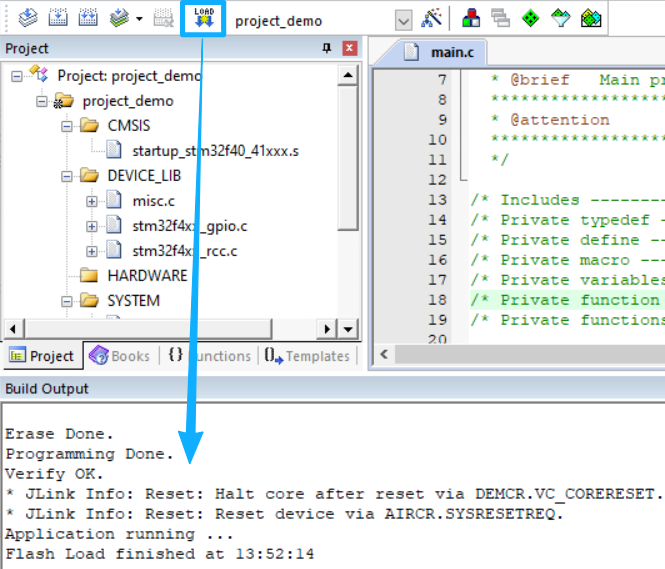Click "Erase Done." in Build Output
The width and height of the screenshot is (665, 569).
59,434
